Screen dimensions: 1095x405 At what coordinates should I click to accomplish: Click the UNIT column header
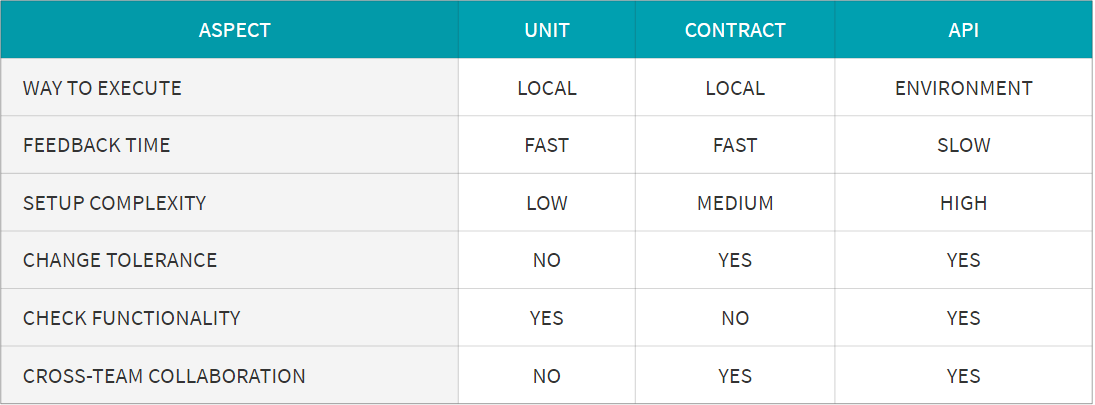coord(547,31)
